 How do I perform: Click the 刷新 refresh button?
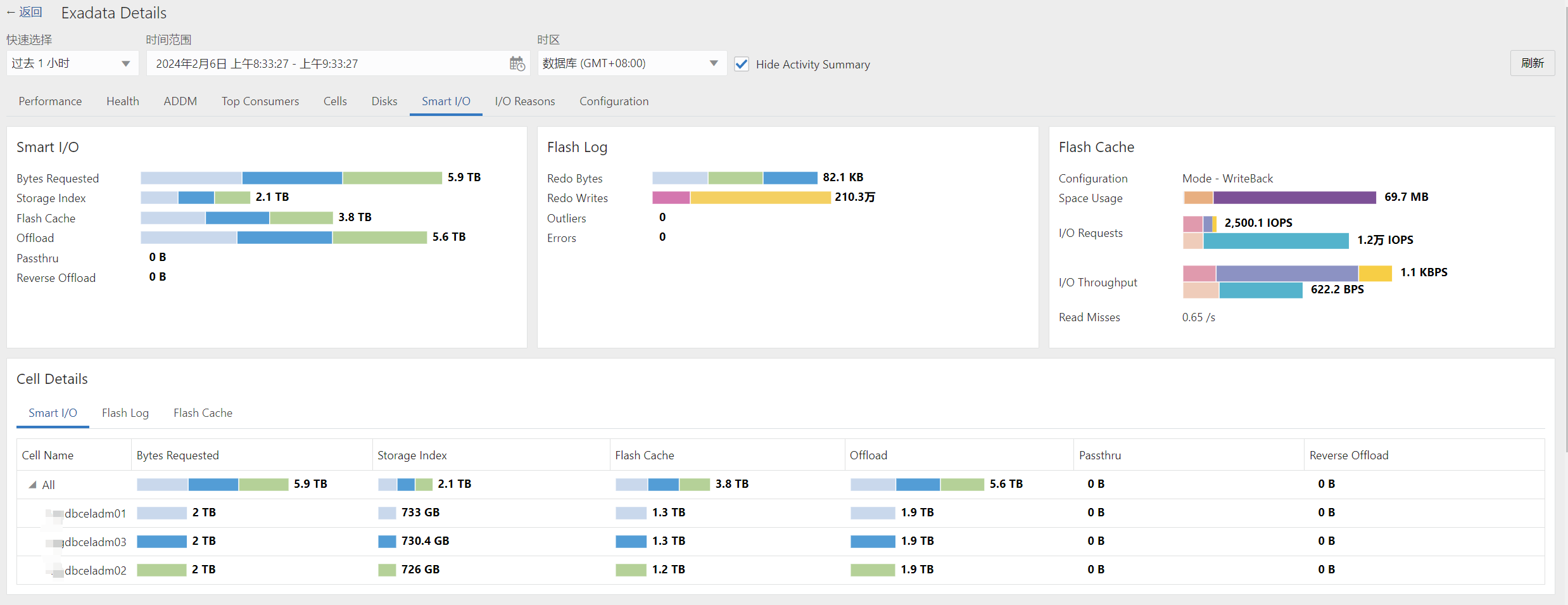click(x=1532, y=63)
